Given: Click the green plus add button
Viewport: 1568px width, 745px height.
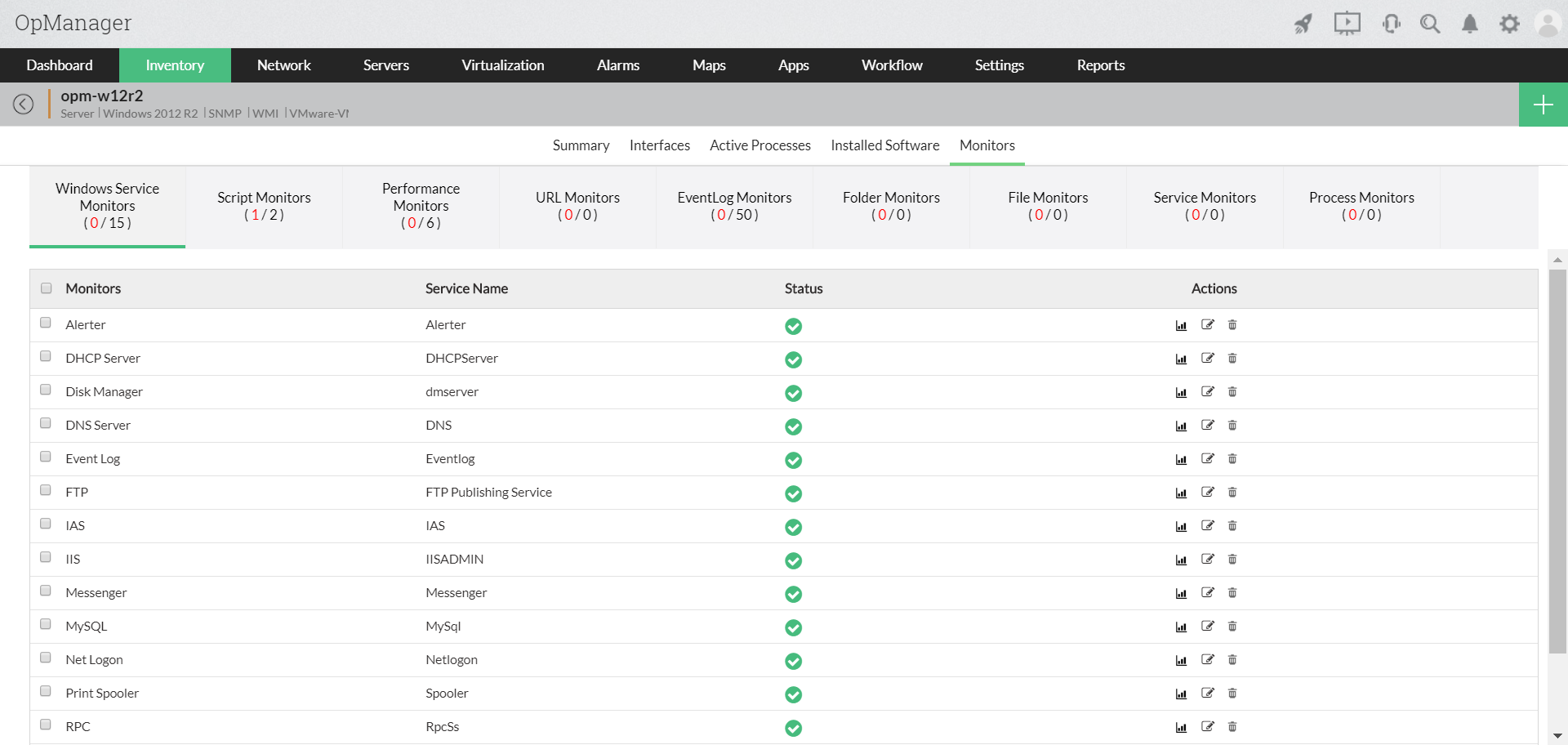Looking at the screenshot, I should [x=1543, y=105].
